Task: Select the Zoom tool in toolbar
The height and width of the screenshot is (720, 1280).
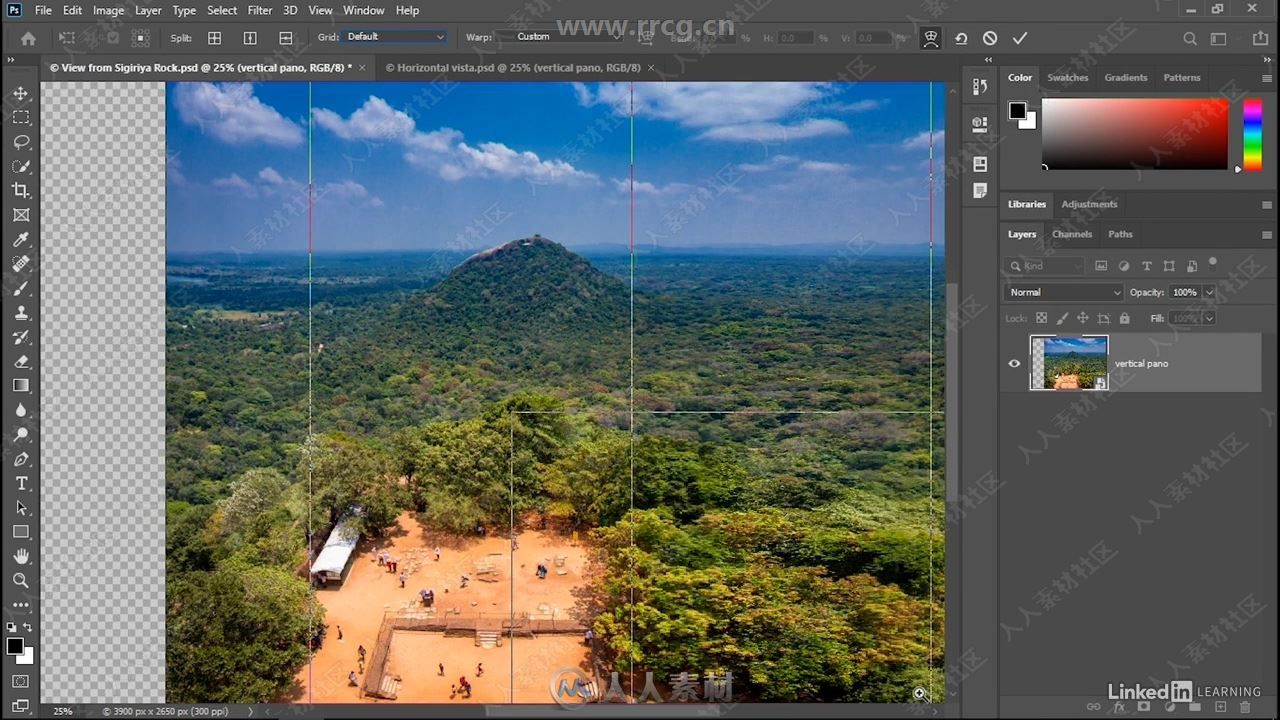Action: (x=20, y=580)
